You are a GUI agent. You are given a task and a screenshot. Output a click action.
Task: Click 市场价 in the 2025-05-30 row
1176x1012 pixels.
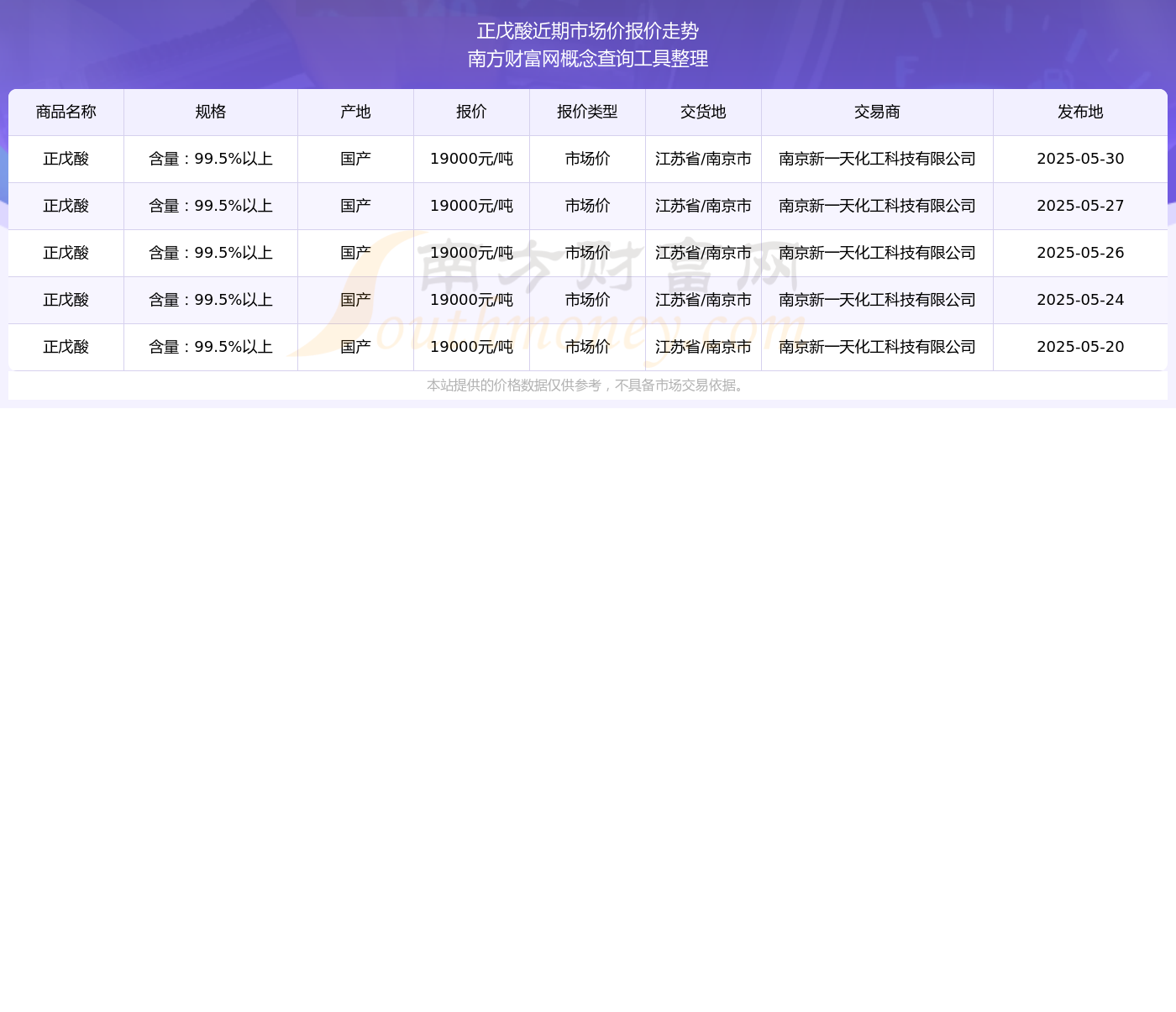587,159
